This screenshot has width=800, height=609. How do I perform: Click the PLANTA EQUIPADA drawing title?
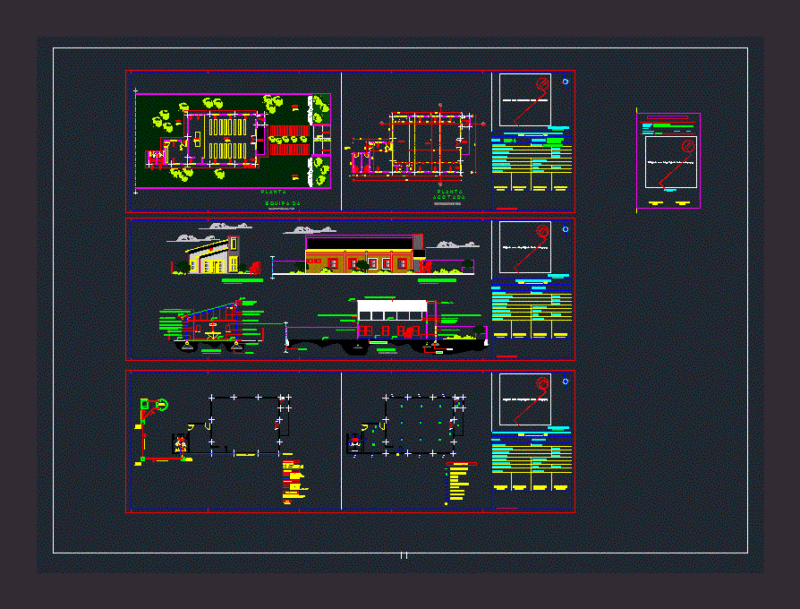[280, 198]
